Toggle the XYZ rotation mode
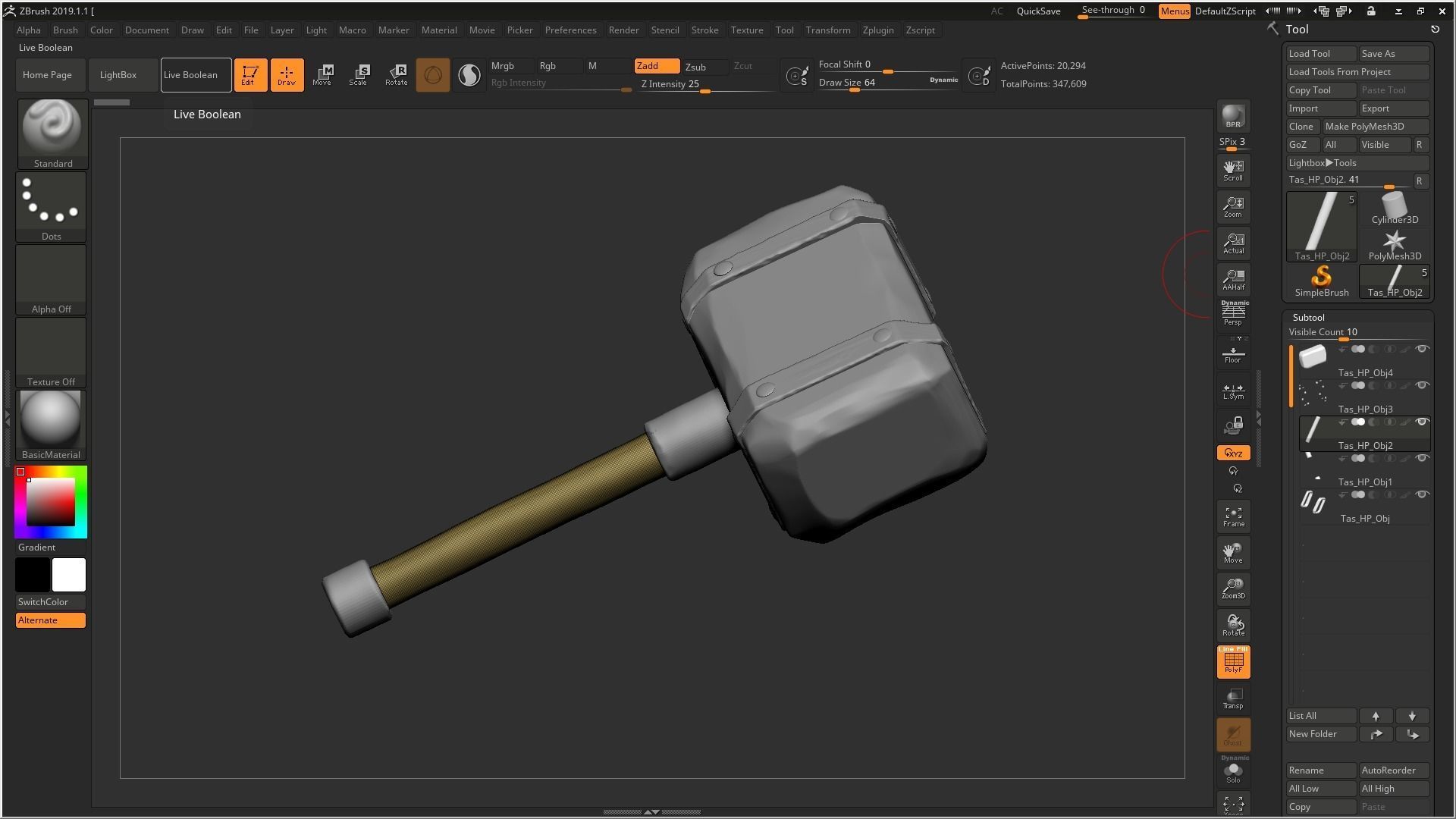Image resolution: width=1456 pixels, height=819 pixels. (x=1233, y=453)
